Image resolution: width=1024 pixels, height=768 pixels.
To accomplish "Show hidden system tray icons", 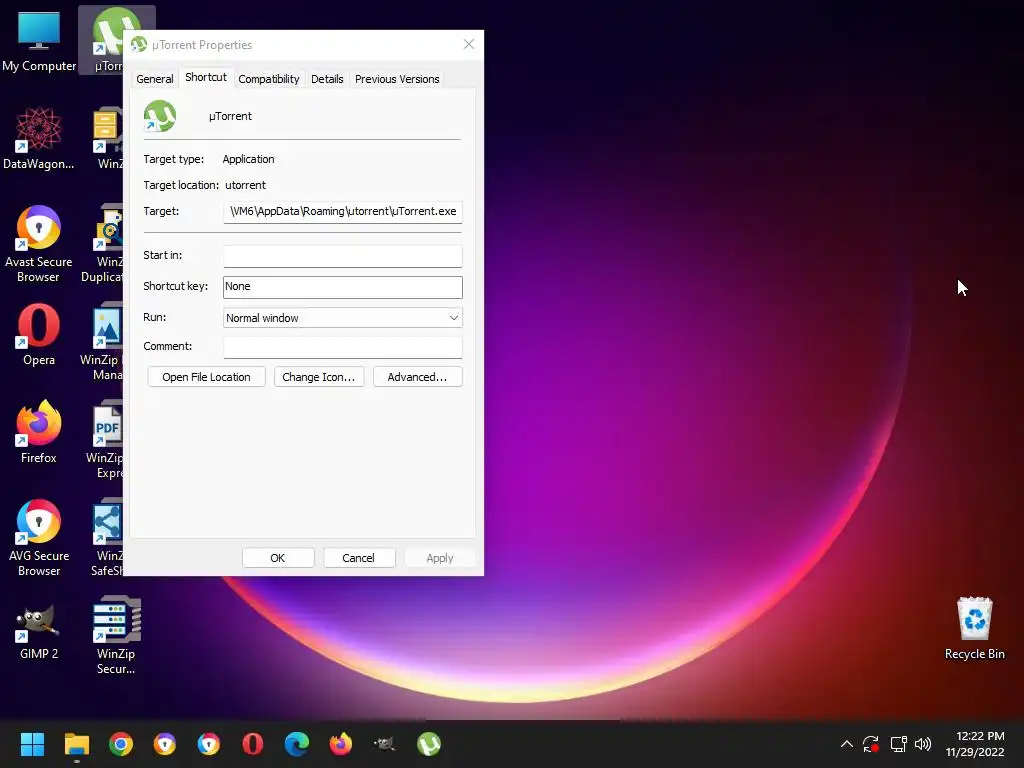I will pos(846,744).
